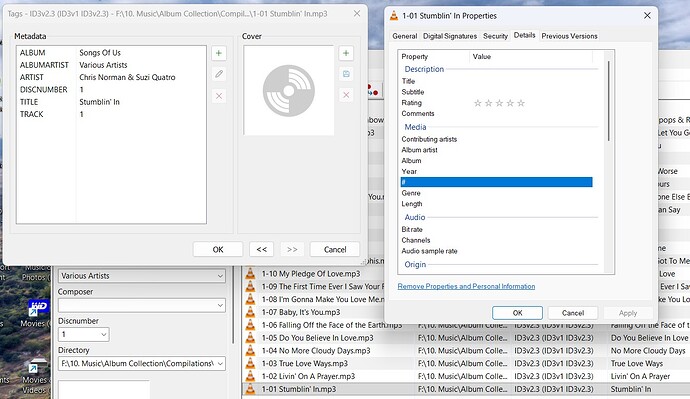Close the Stumblin' In Properties window
This screenshot has width=690, height=399.
click(x=647, y=15)
